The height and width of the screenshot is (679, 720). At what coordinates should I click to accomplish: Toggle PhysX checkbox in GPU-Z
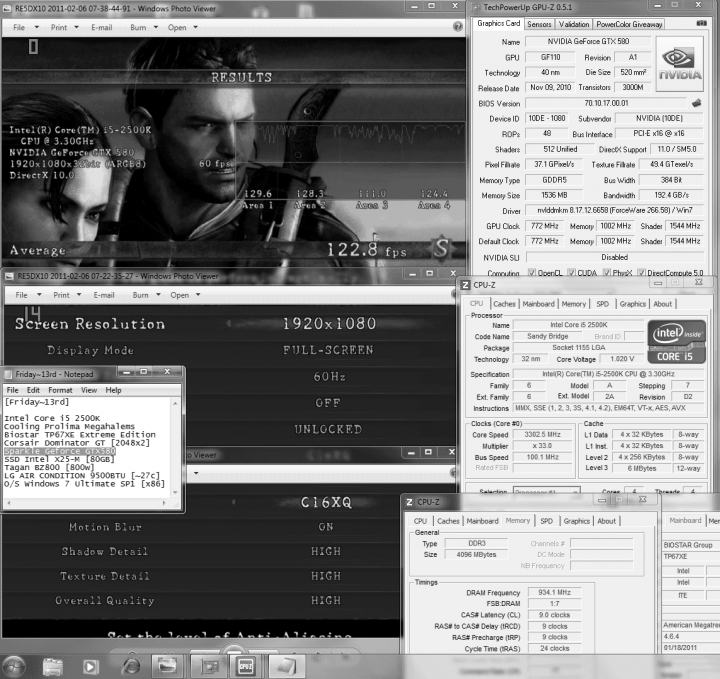(x=607, y=273)
